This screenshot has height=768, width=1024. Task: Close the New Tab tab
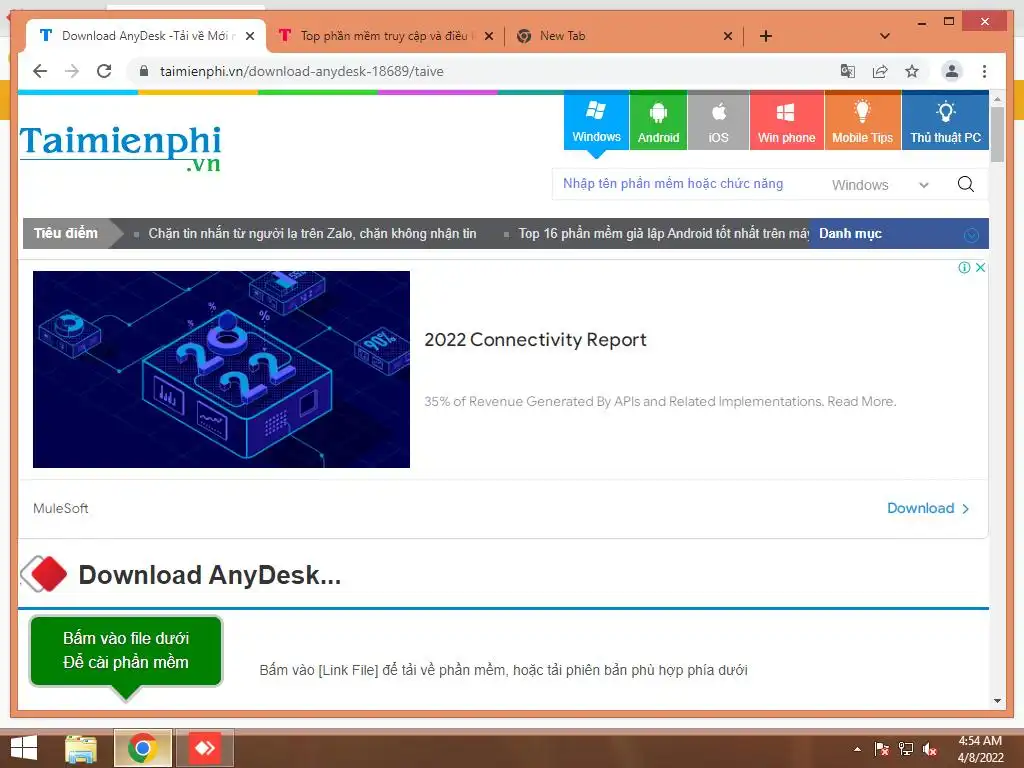click(728, 36)
